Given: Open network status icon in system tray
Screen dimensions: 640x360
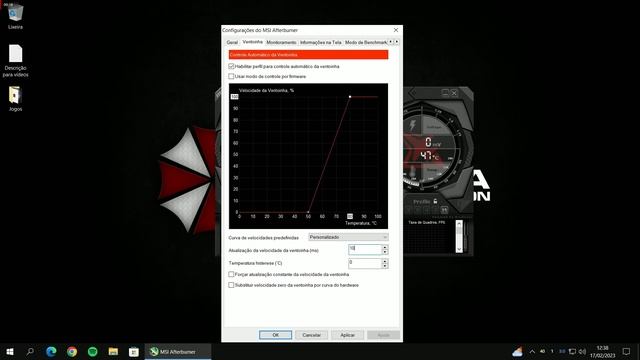Looking at the screenshot, I should point(572,351).
